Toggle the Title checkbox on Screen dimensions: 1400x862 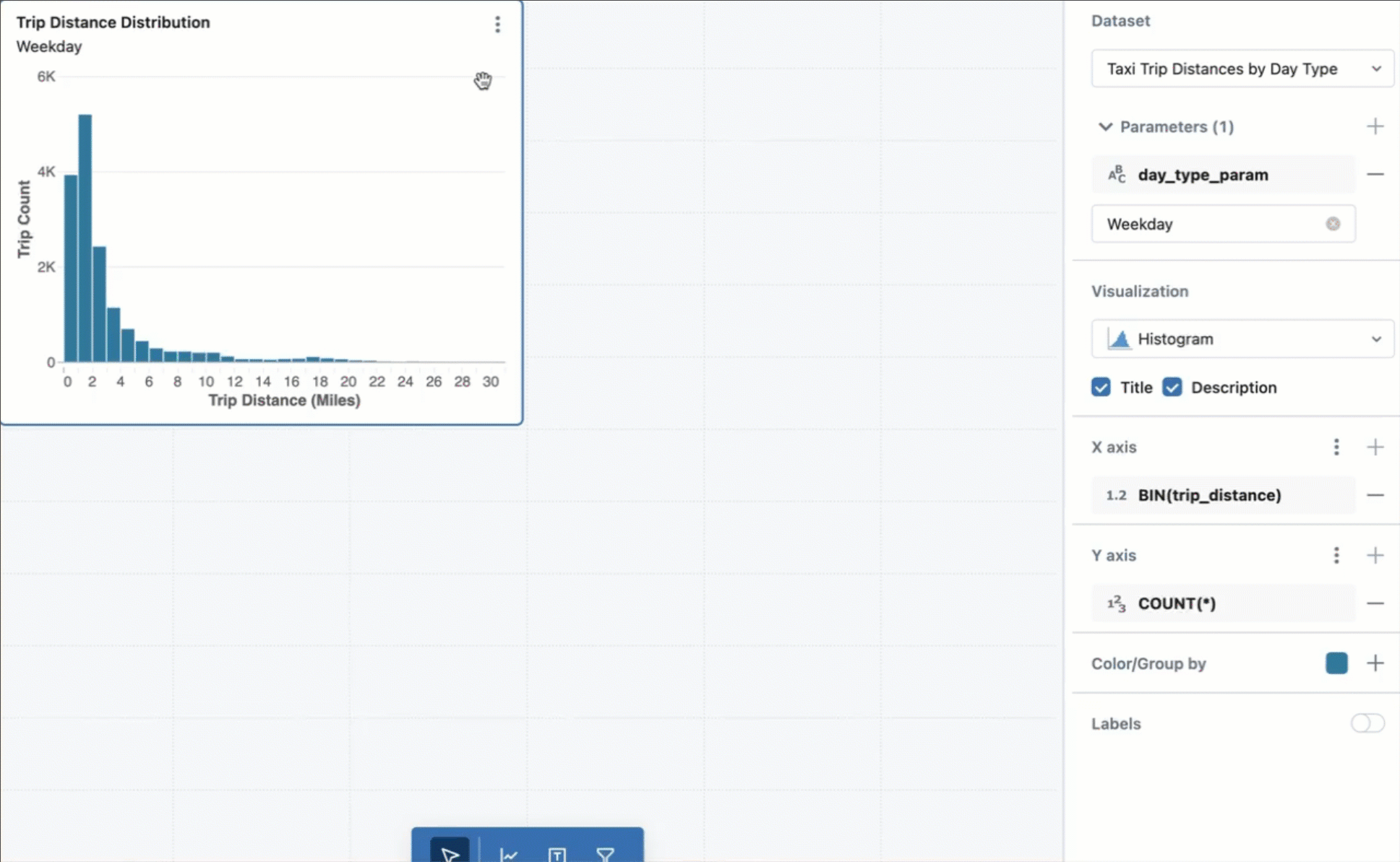coord(1100,387)
